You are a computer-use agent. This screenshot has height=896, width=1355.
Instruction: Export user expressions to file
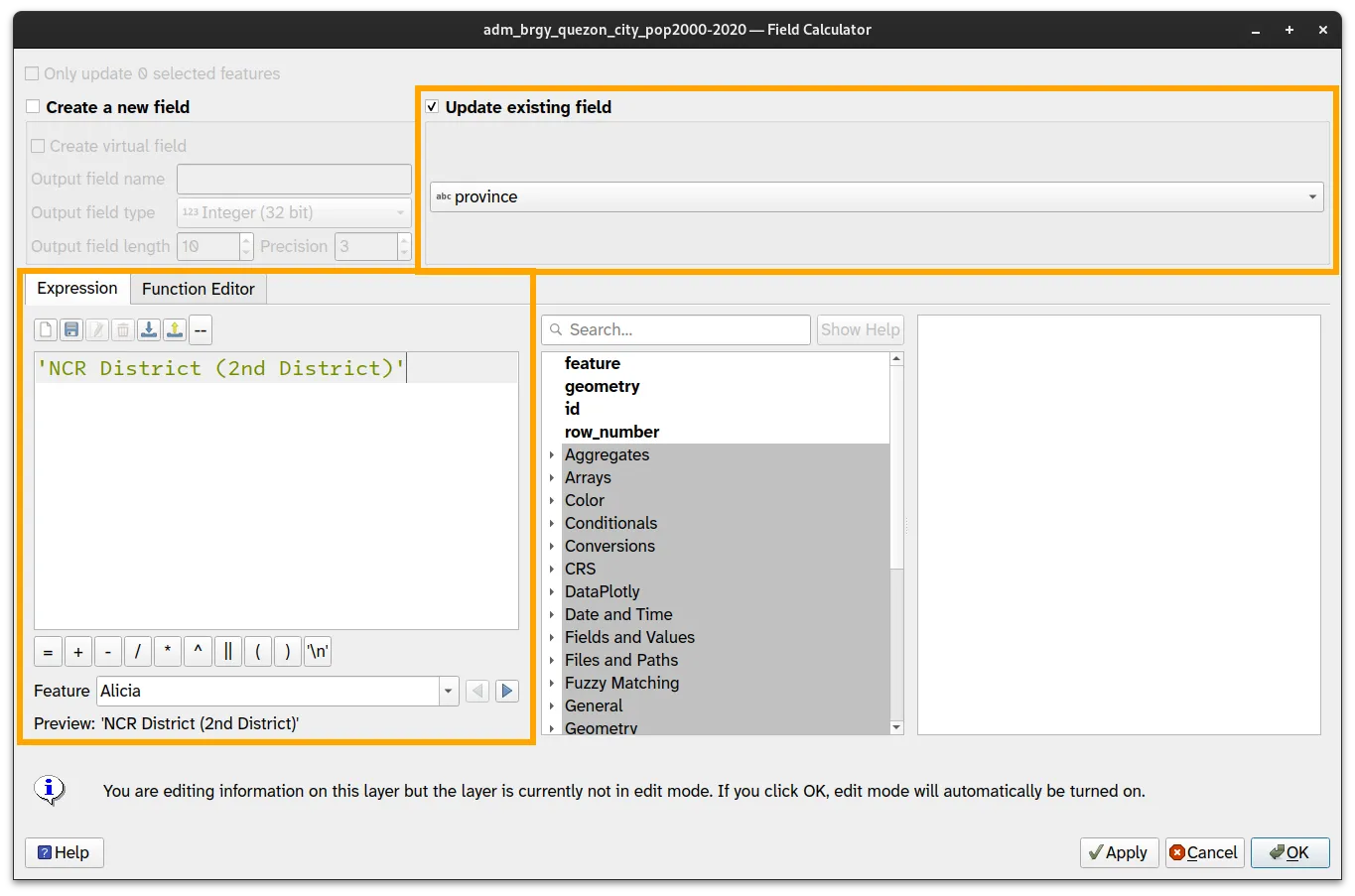[174, 329]
